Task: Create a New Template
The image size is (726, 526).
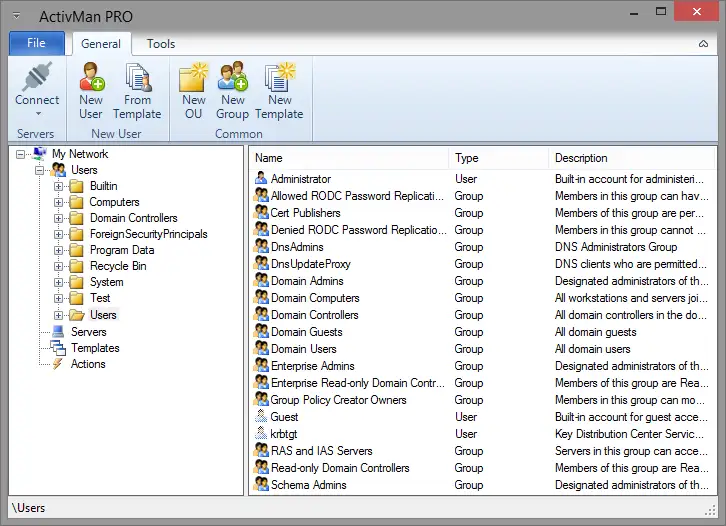Action: click(x=279, y=91)
